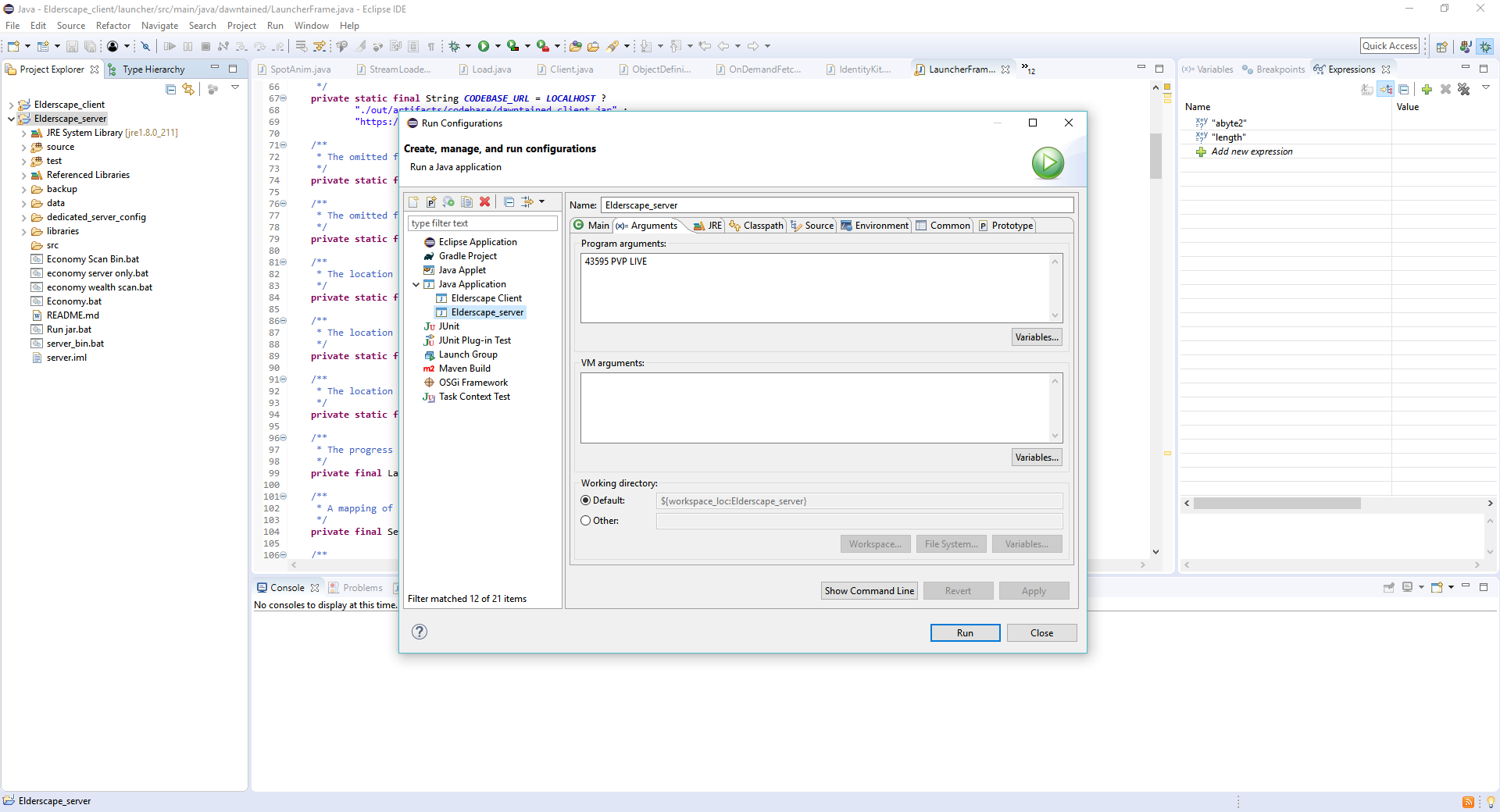This screenshot has width=1500, height=812.
Task: Open the launch configuration filter dropdown
Action: click(x=542, y=202)
